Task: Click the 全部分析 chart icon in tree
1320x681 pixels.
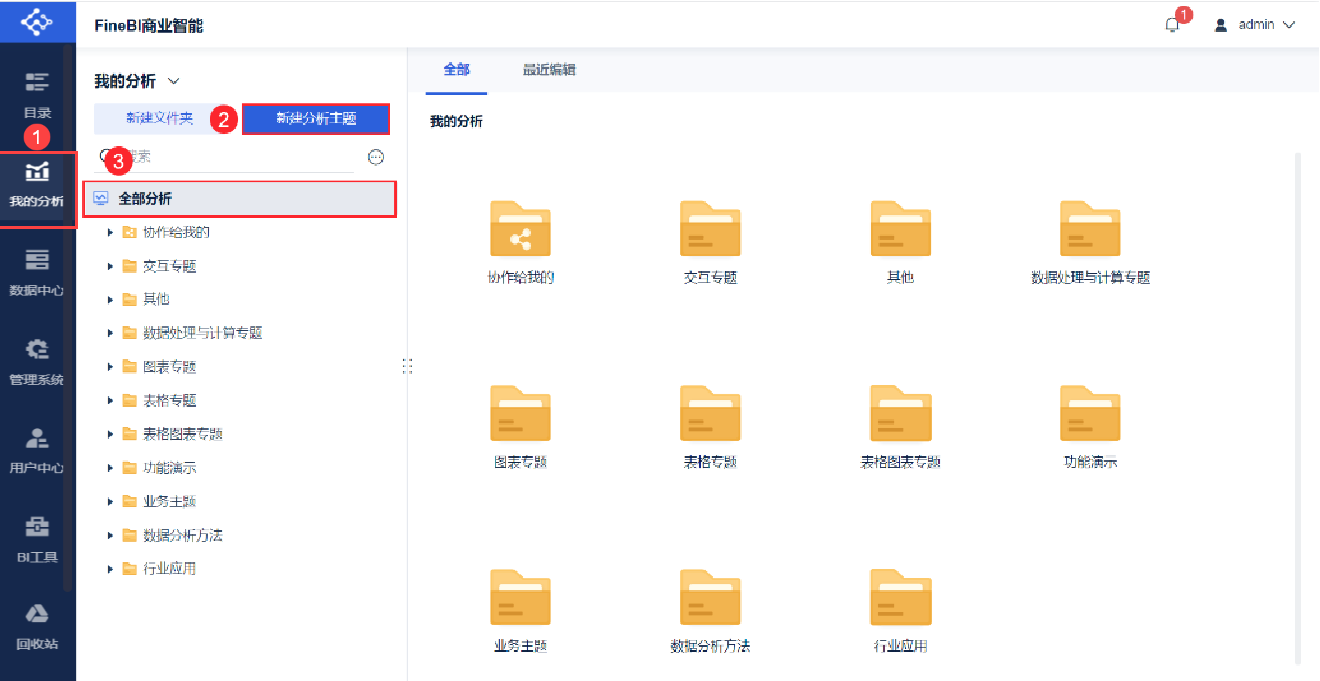Action: tap(100, 199)
